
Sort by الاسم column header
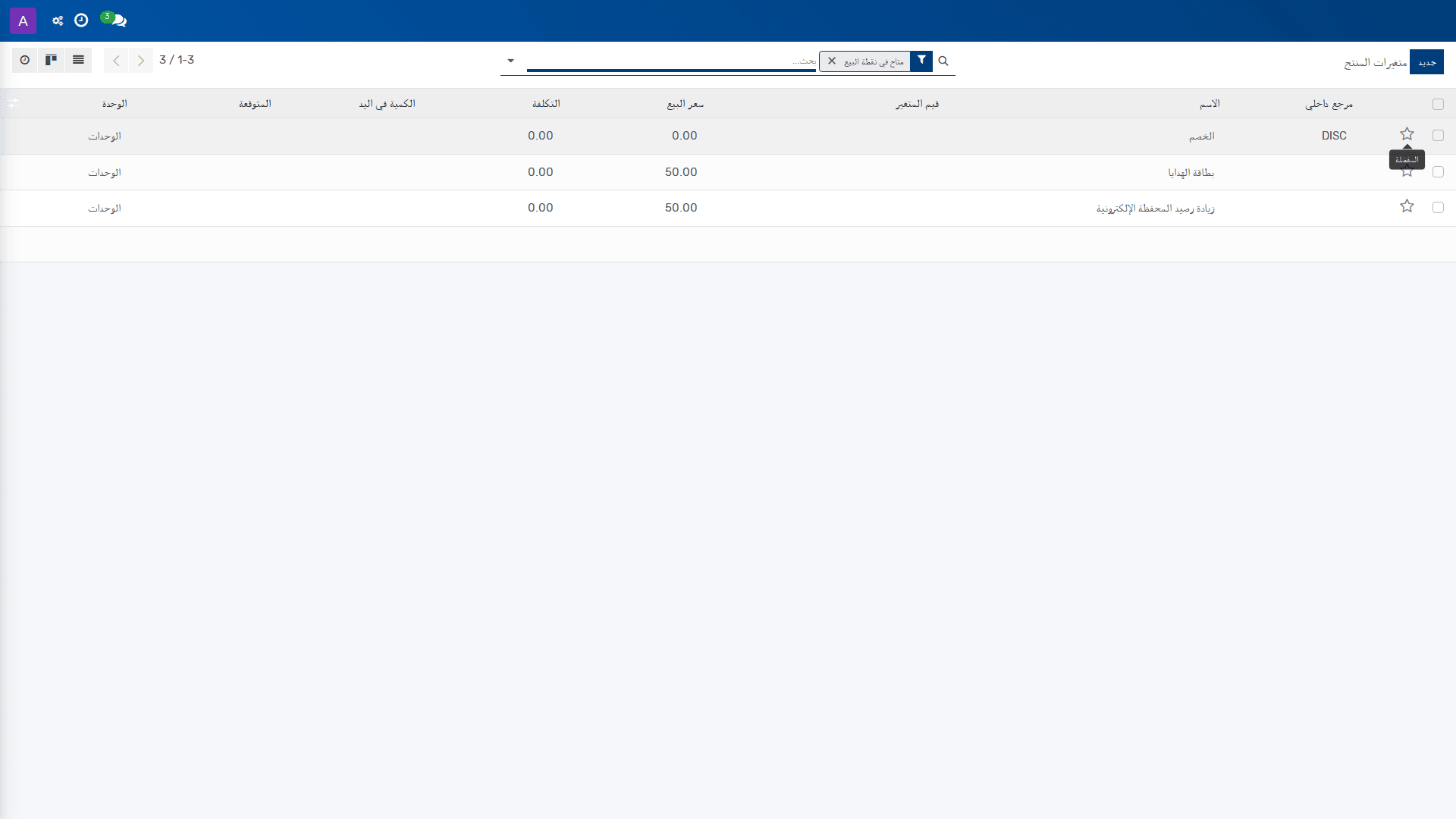[1210, 104]
